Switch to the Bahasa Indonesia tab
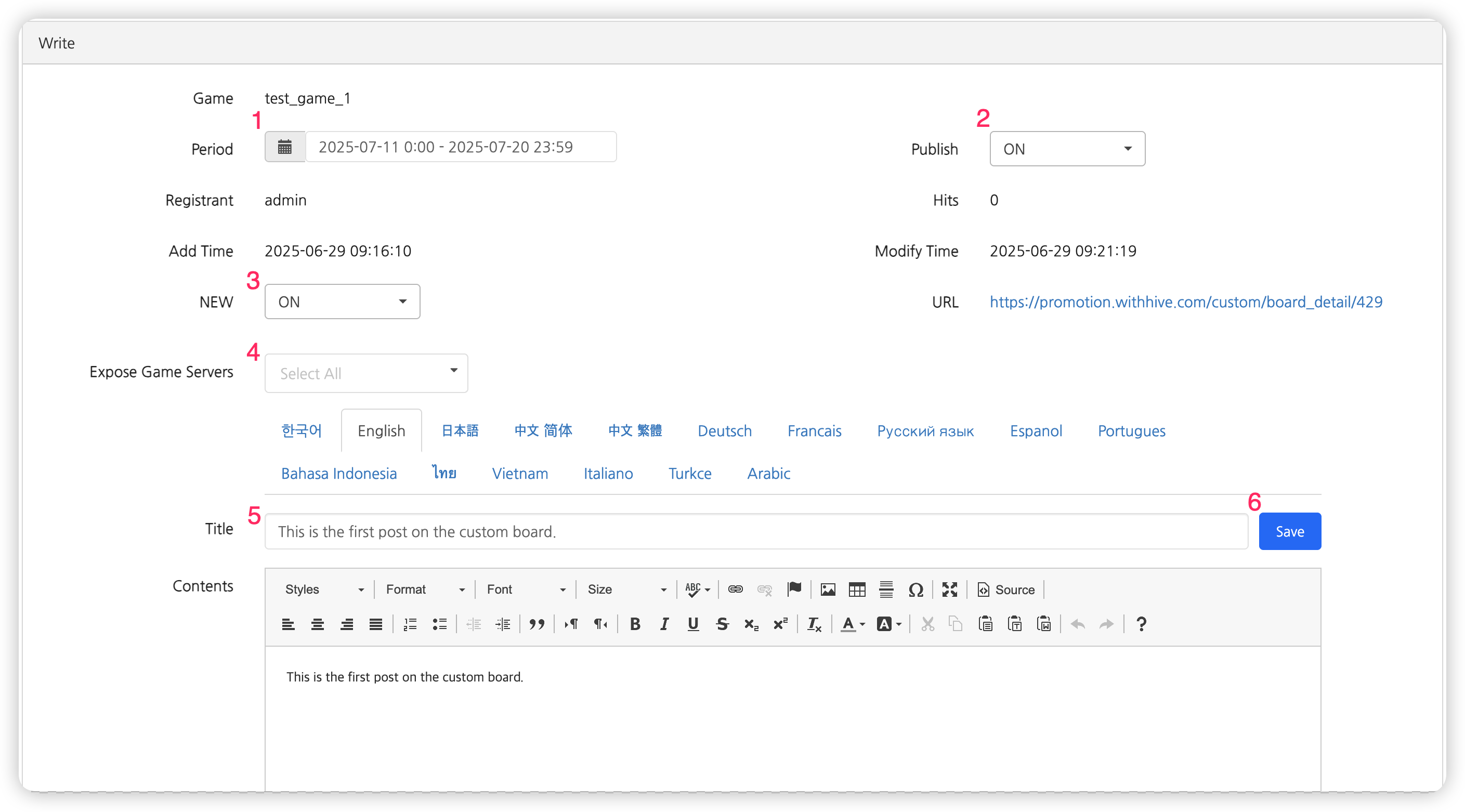Image resolution: width=1465 pixels, height=812 pixels. [x=338, y=474]
